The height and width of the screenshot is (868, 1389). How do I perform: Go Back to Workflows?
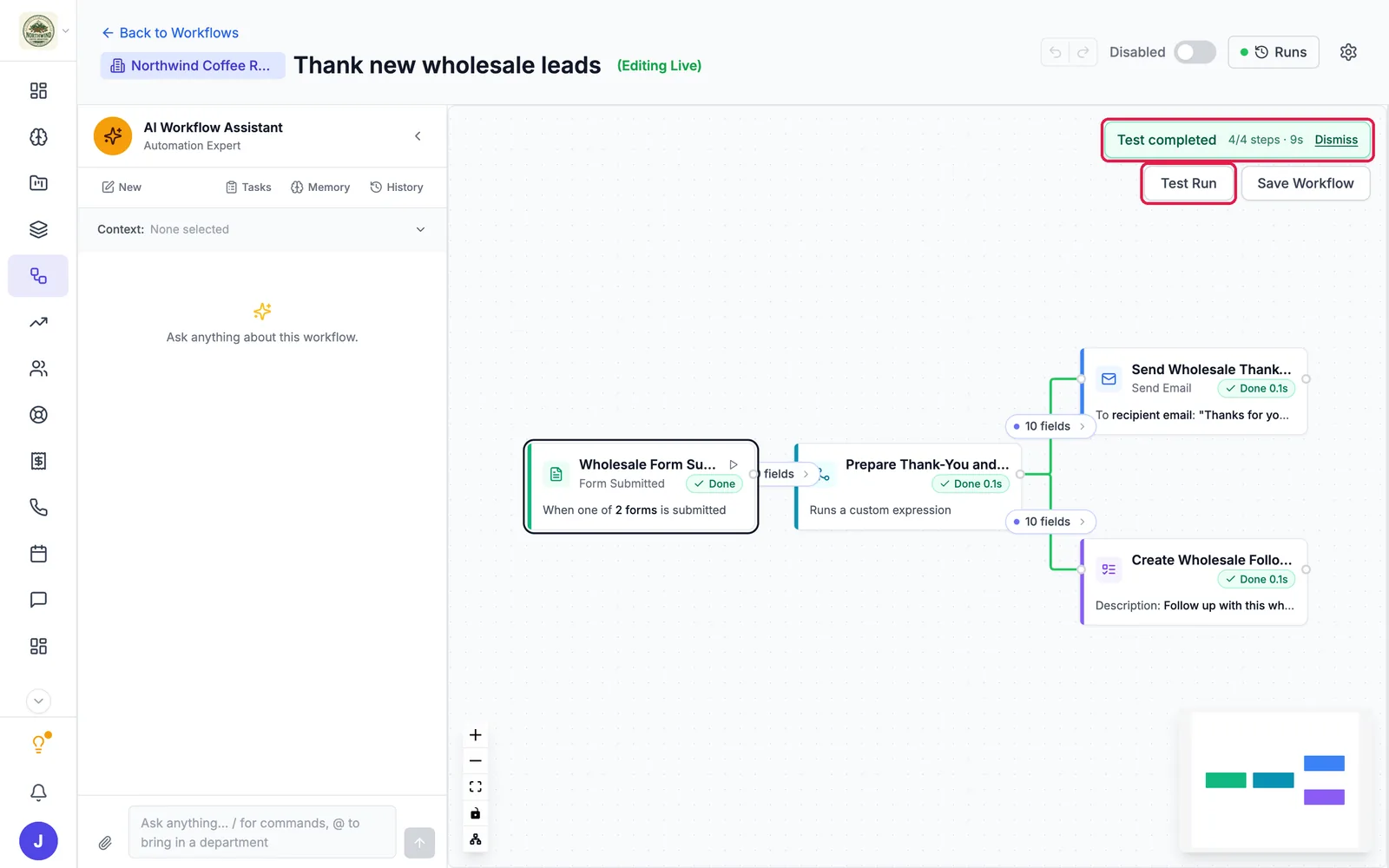(x=170, y=33)
